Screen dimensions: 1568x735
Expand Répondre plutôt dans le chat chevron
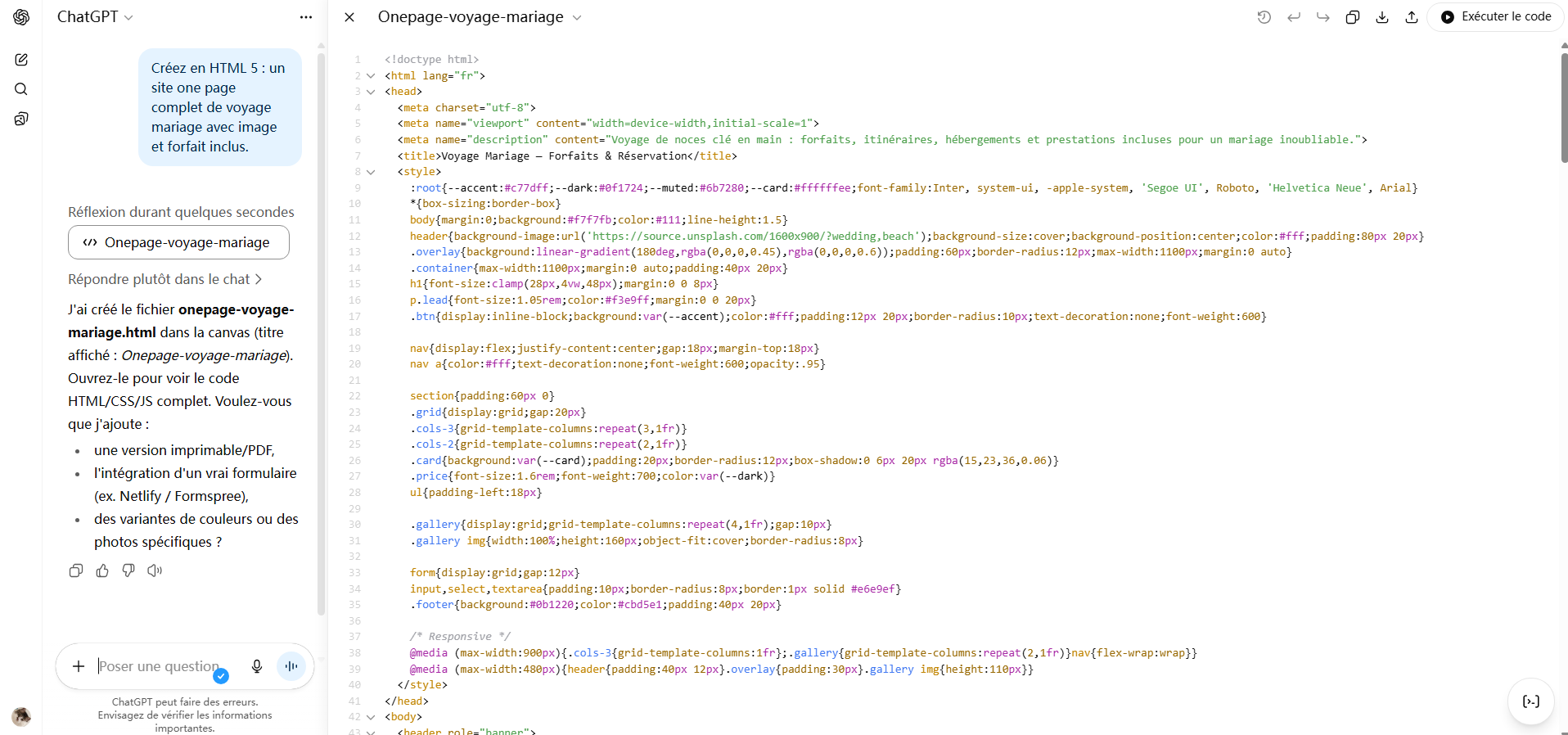(x=259, y=279)
